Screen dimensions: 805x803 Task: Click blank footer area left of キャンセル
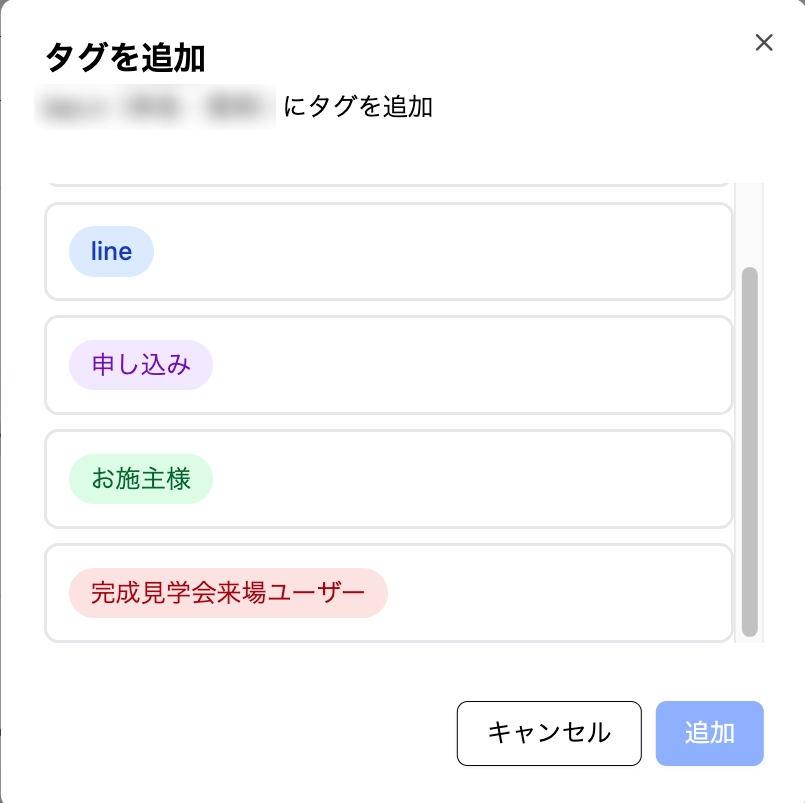(250, 733)
